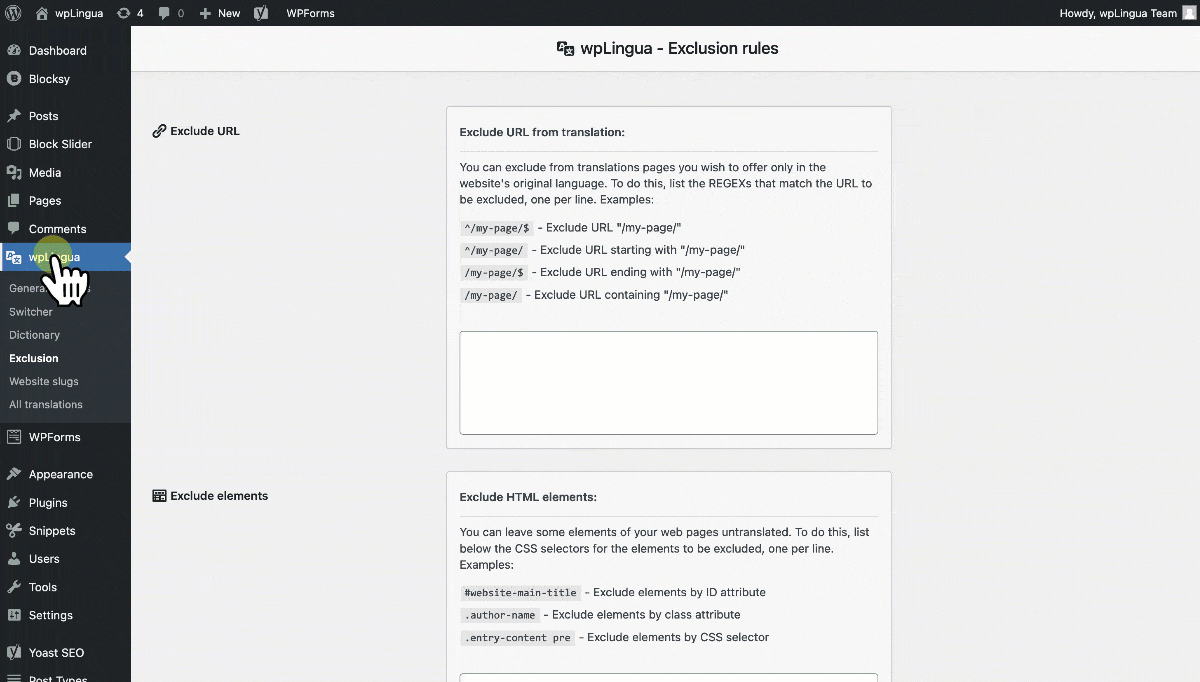Open the Website slugs submenu item
This screenshot has width=1200, height=682.
tap(44, 381)
